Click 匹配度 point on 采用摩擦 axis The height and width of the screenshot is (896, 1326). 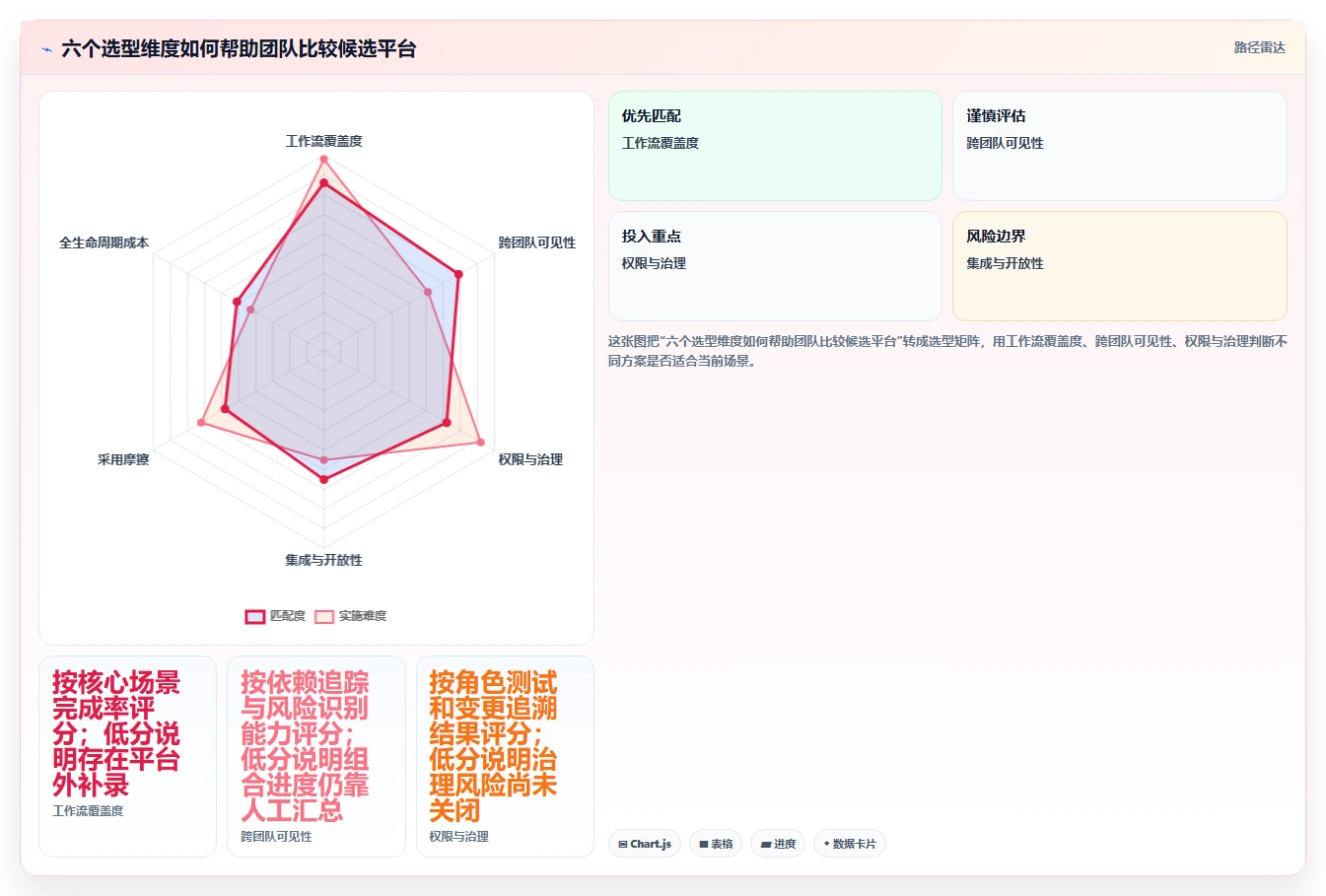click(x=226, y=408)
